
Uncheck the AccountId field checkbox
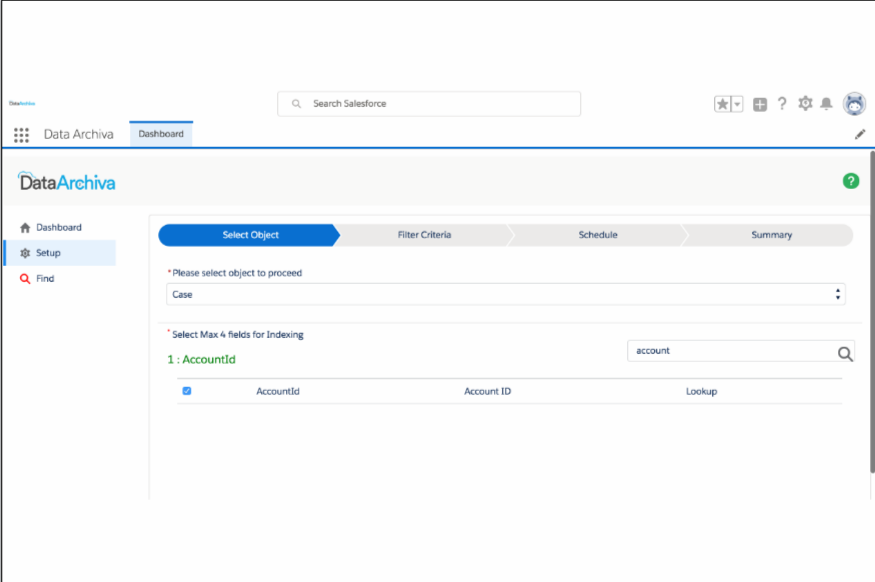pos(187,391)
